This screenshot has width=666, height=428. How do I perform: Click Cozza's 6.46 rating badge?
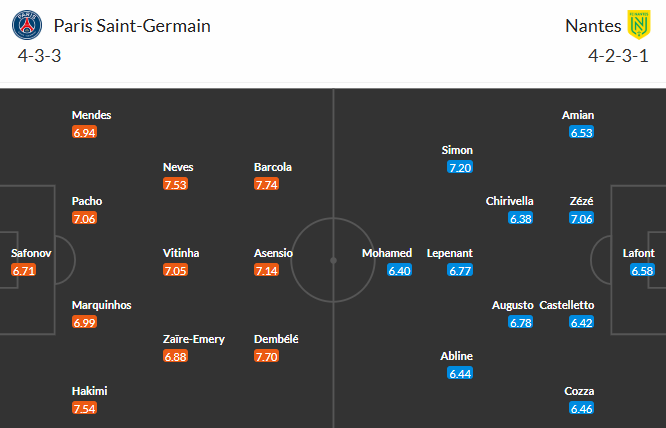click(581, 408)
